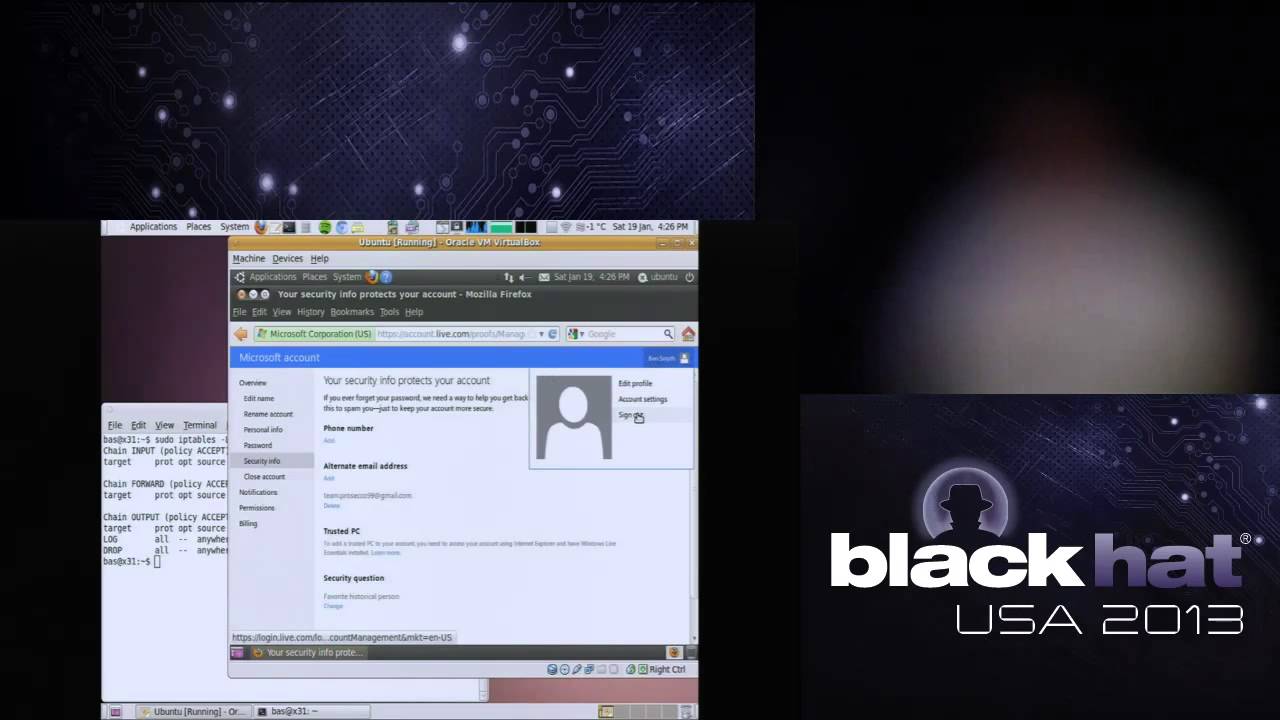
Task: Click the Add link under Phone number
Action: [x=329, y=441]
